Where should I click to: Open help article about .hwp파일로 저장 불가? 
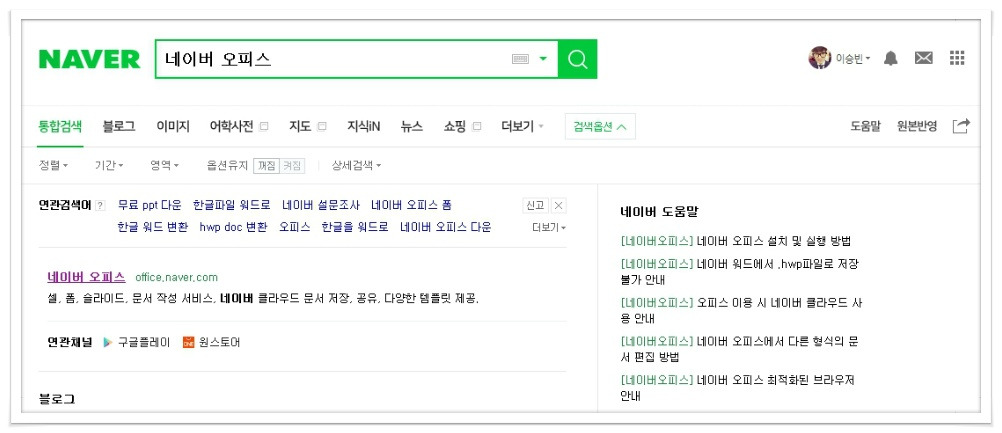(739, 271)
